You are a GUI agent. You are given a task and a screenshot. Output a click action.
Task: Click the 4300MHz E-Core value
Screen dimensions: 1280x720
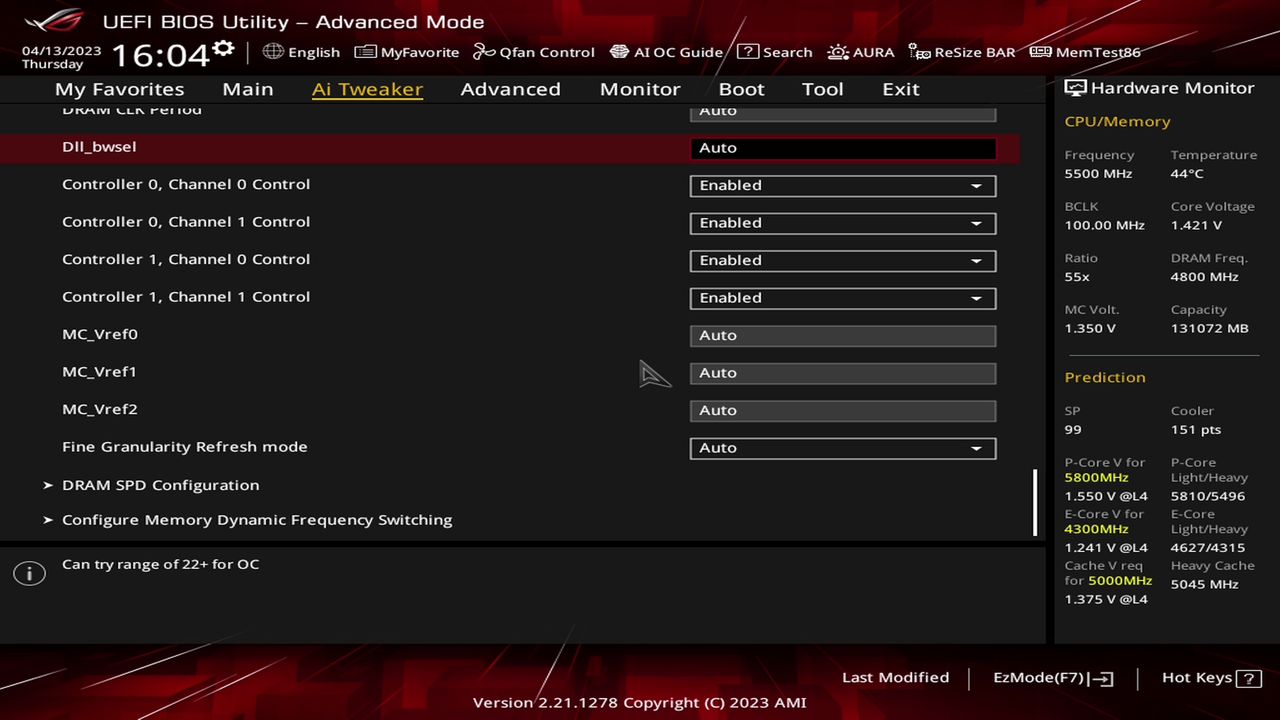tap(1096, 530)
